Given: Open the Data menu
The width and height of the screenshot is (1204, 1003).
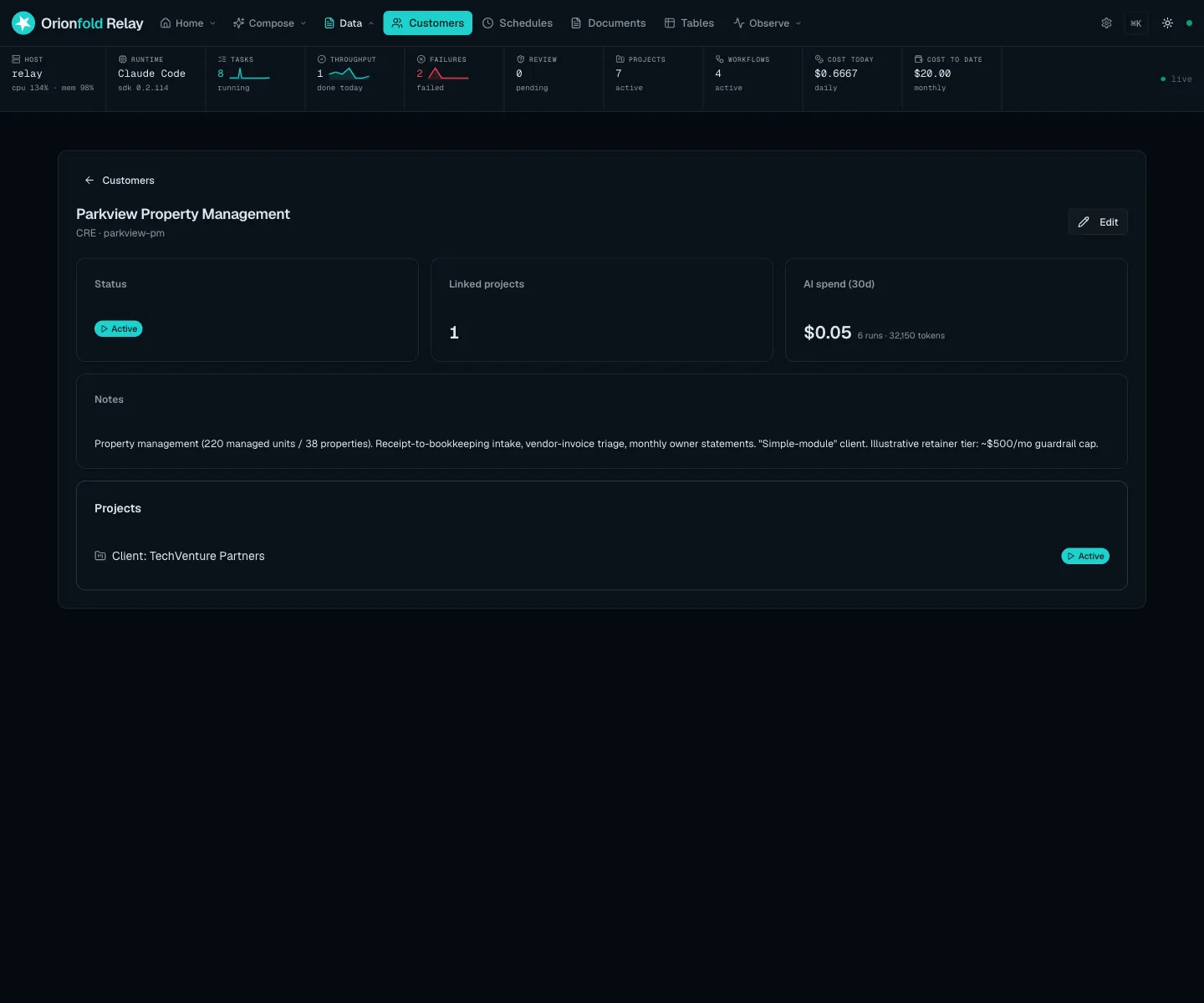Looking at the screenshot, I should (x=349, y=23).
